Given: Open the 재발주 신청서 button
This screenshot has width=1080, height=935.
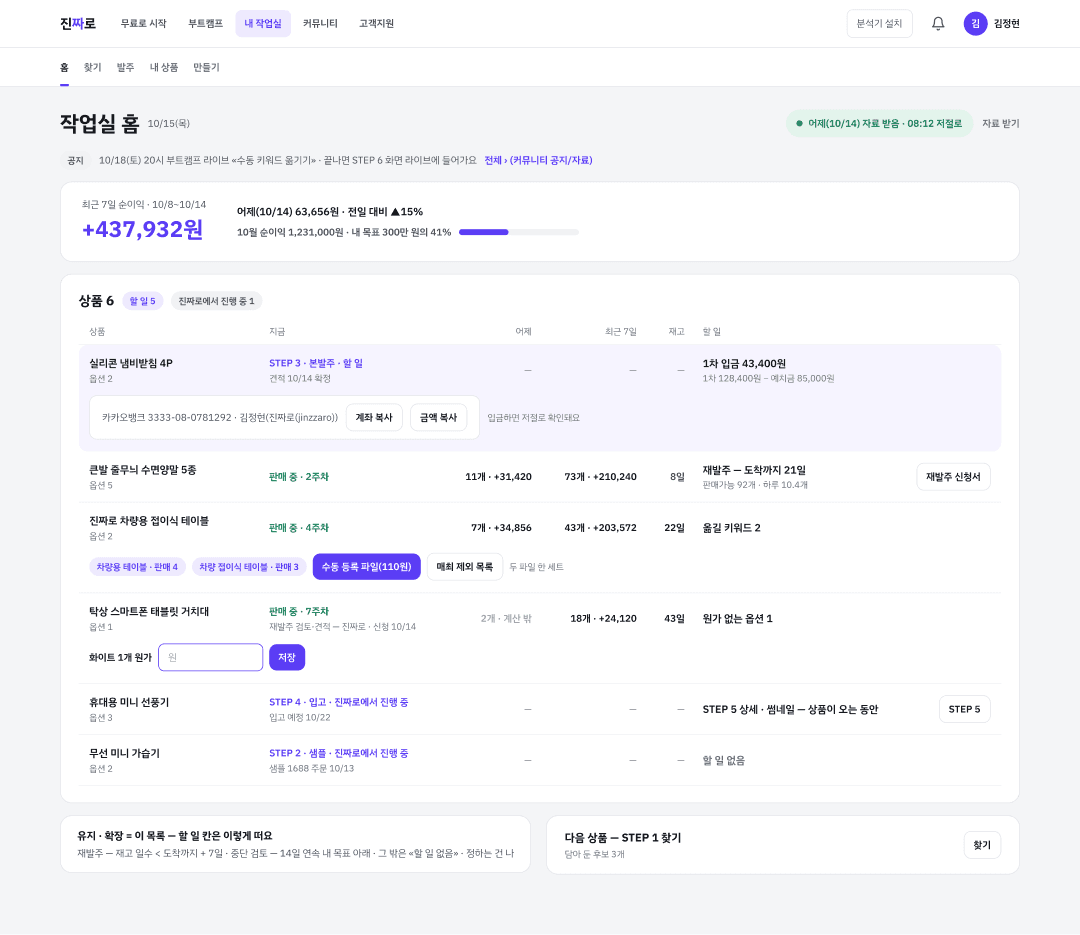Looking at the screenshot, I should click(953, 477).
